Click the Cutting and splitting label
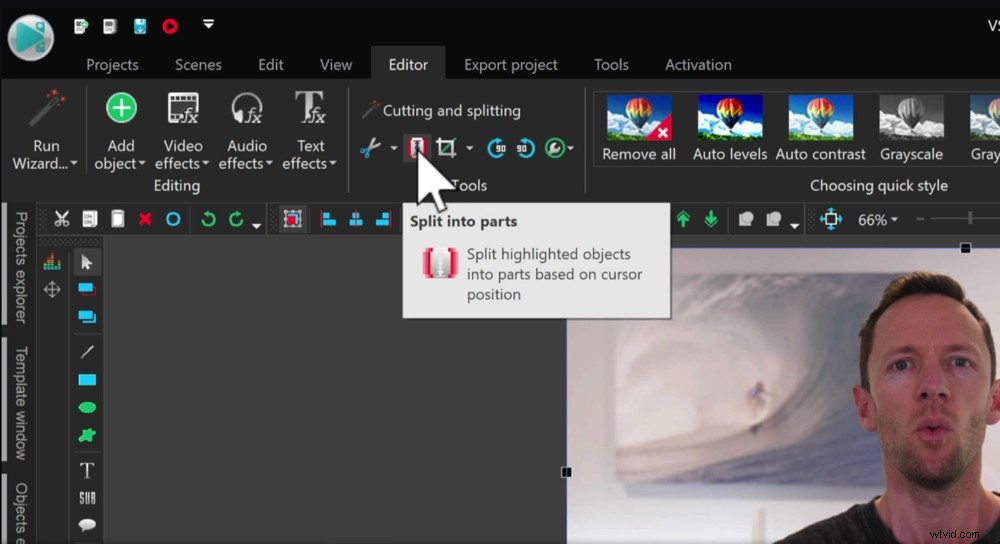The width and height of the screenshot is (1000, 544). 452,111
